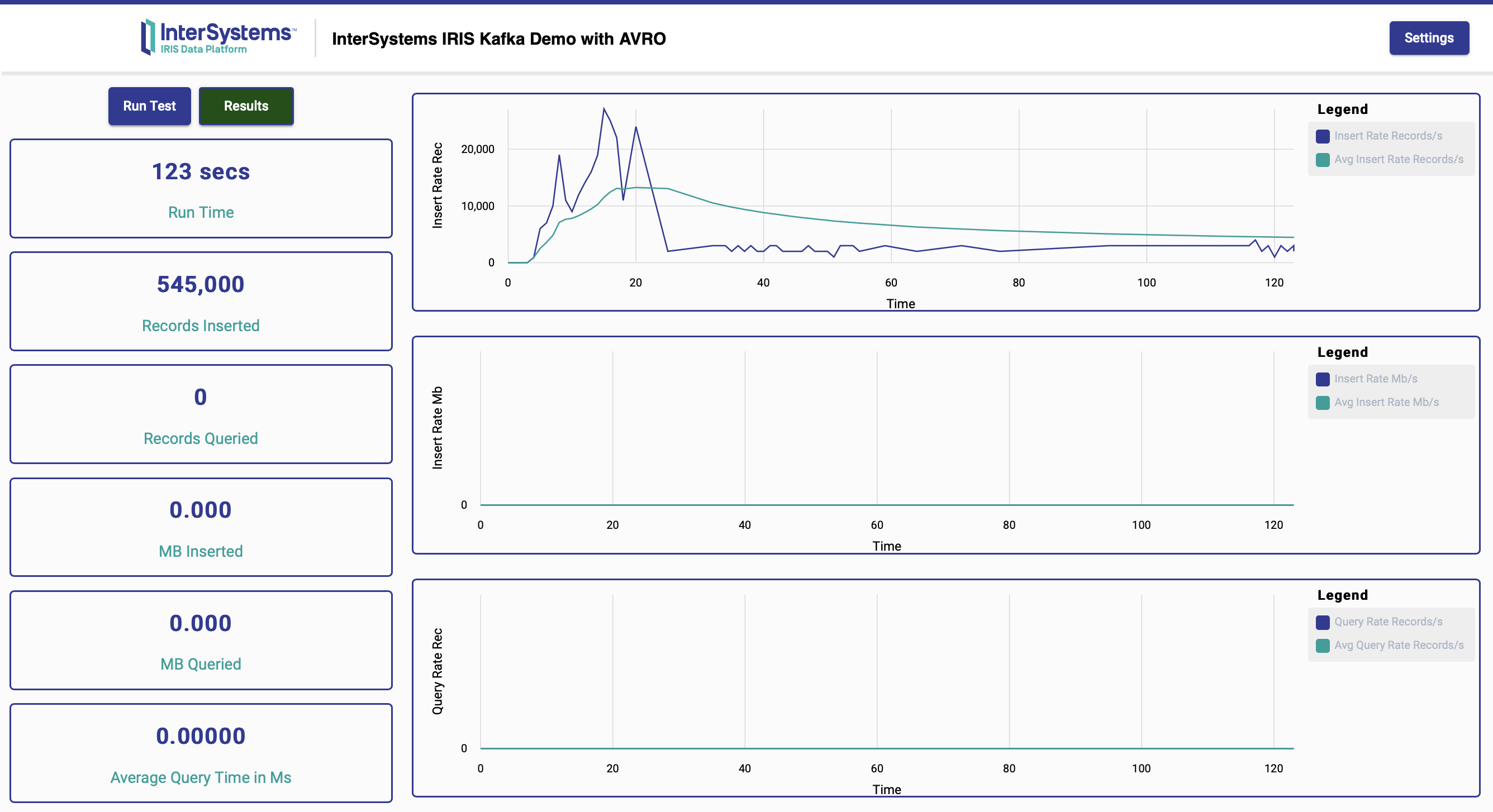
Task: Click the MB Queried metric card
Action: [x=201, y=640]
